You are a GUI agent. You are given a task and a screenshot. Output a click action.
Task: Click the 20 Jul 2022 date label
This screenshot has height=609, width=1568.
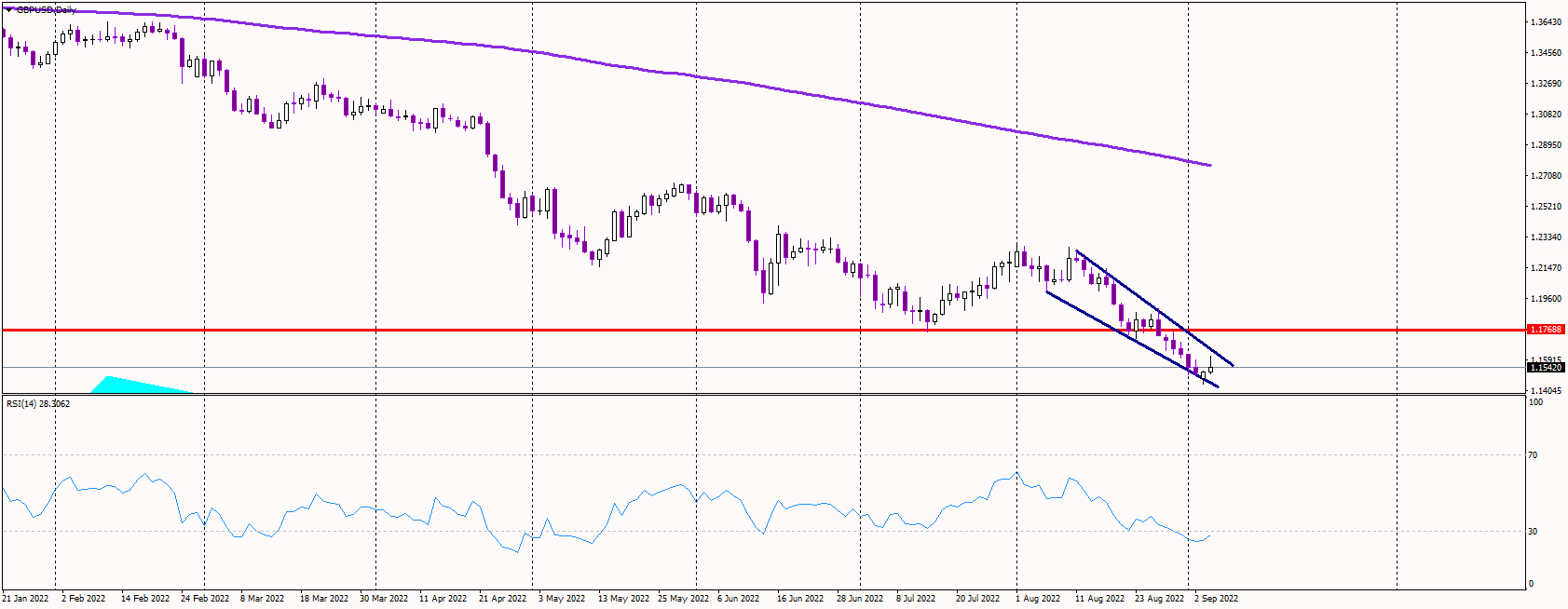(x=978, y=599)
